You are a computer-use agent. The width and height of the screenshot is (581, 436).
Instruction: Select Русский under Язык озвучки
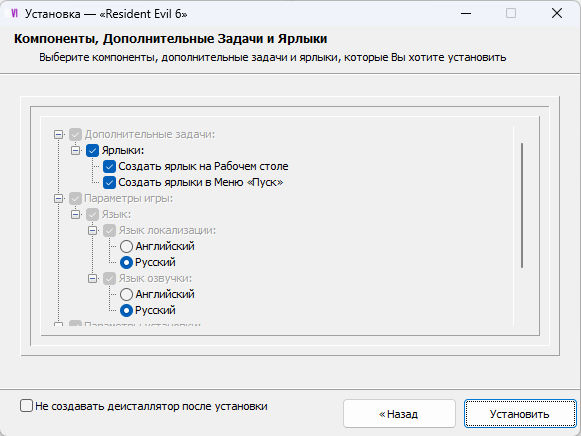126,310
